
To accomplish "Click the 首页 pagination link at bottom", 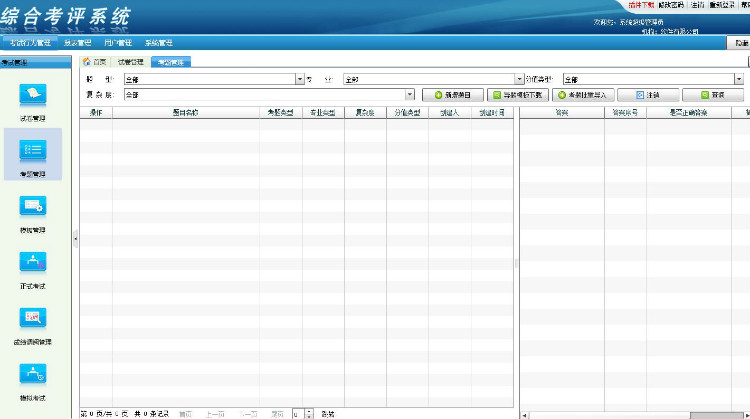I will pyautogui.click(x=186, y=414).
